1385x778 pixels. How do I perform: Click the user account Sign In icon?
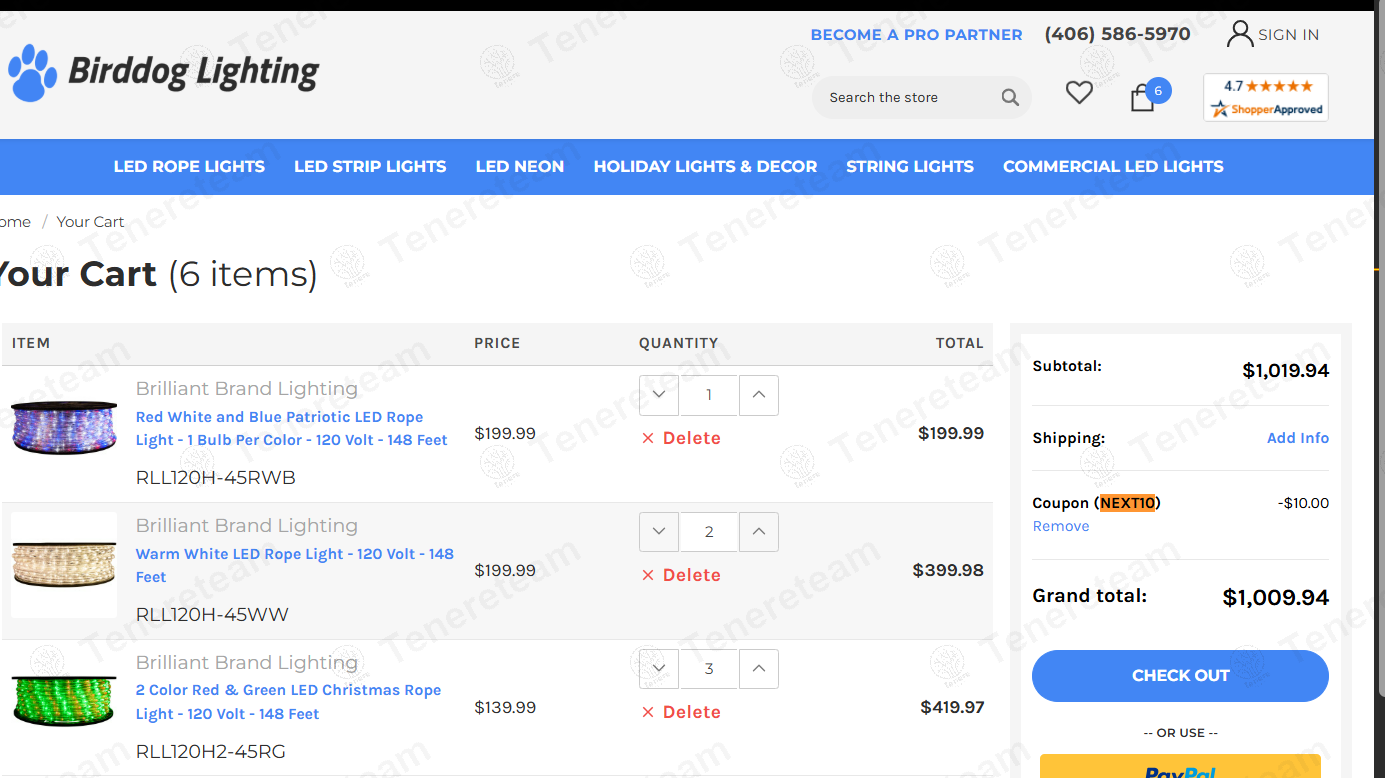tap(1240, 34)
